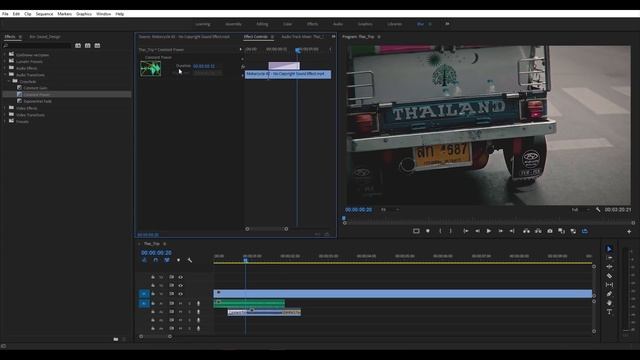The image size is (640, 360).
Task: Open Timeline display settings wrench
Action: 190,260
